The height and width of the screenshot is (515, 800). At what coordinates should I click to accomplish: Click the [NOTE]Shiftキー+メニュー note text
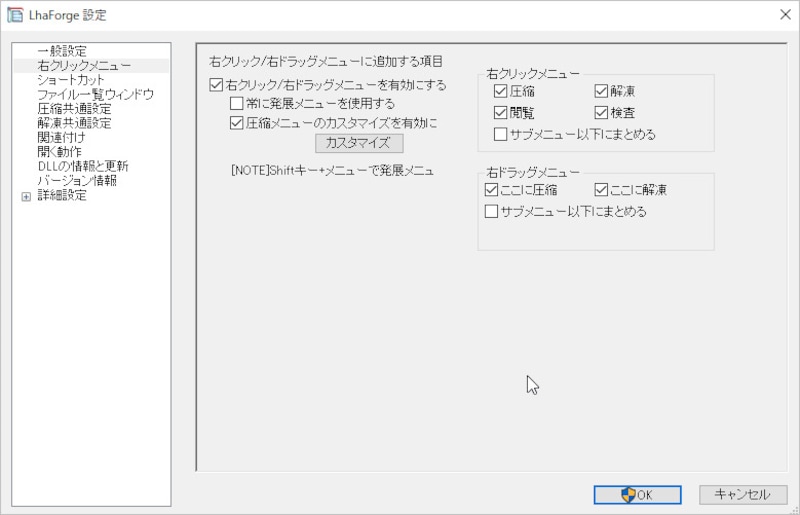click(x=332, y=170)
